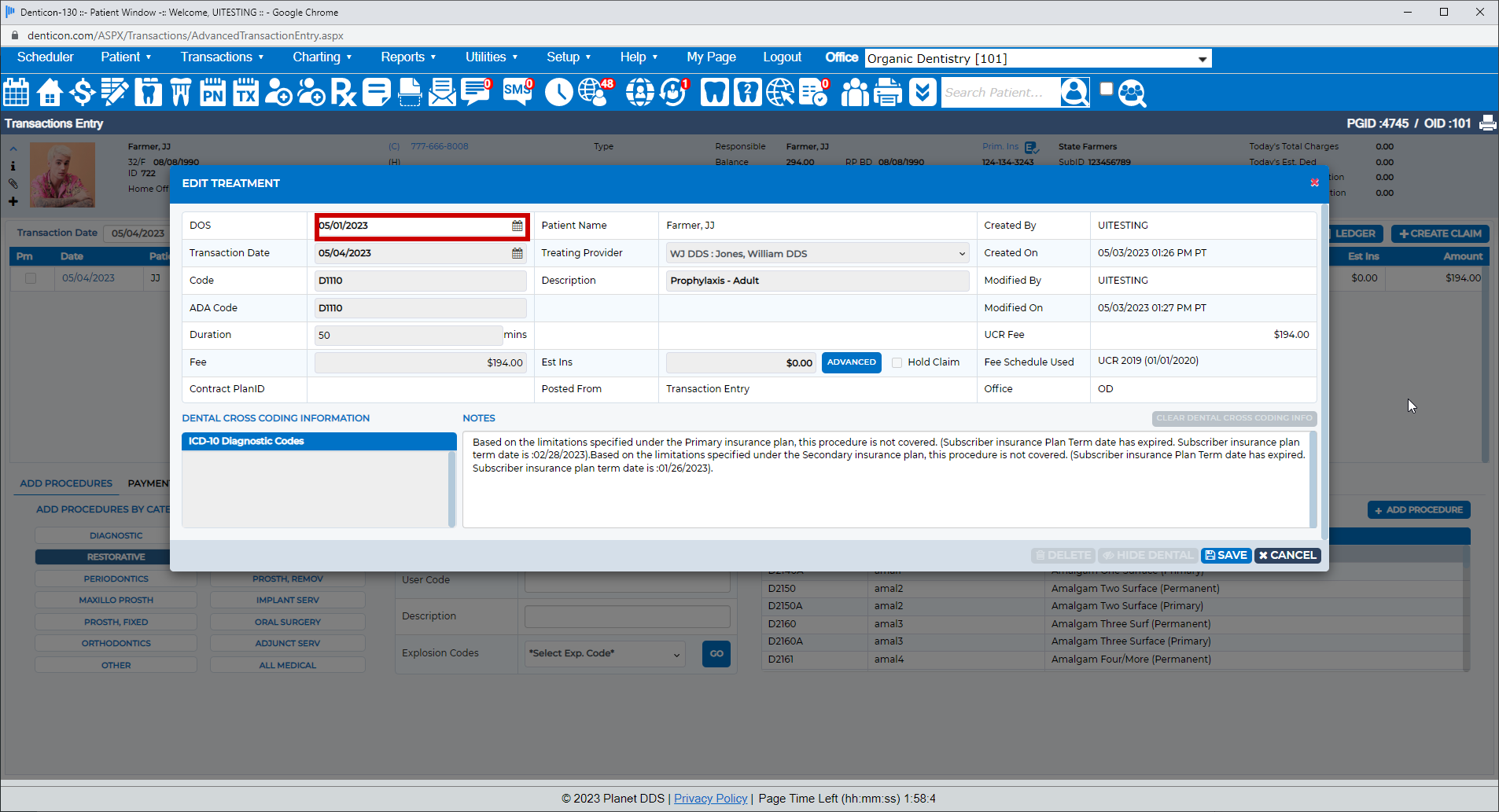Click the printer icon in toolbar
The height and width of the screenshot is (812, 1499).
(888, 93)
